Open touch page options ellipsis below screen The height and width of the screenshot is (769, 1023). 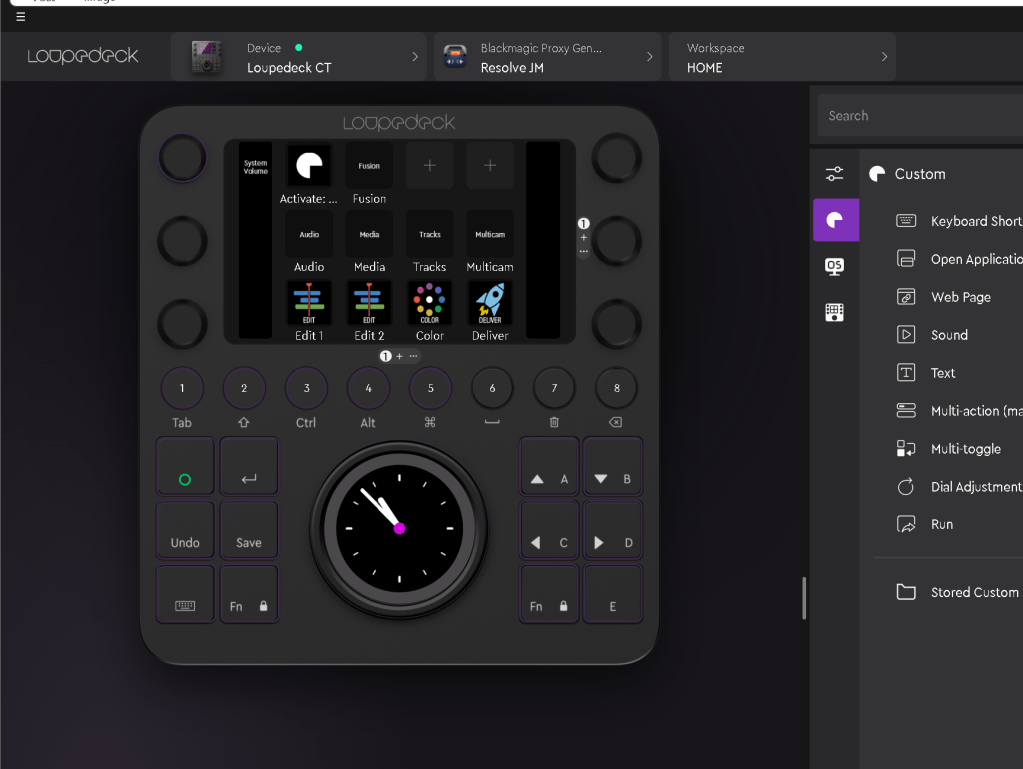tap(413, 356)
